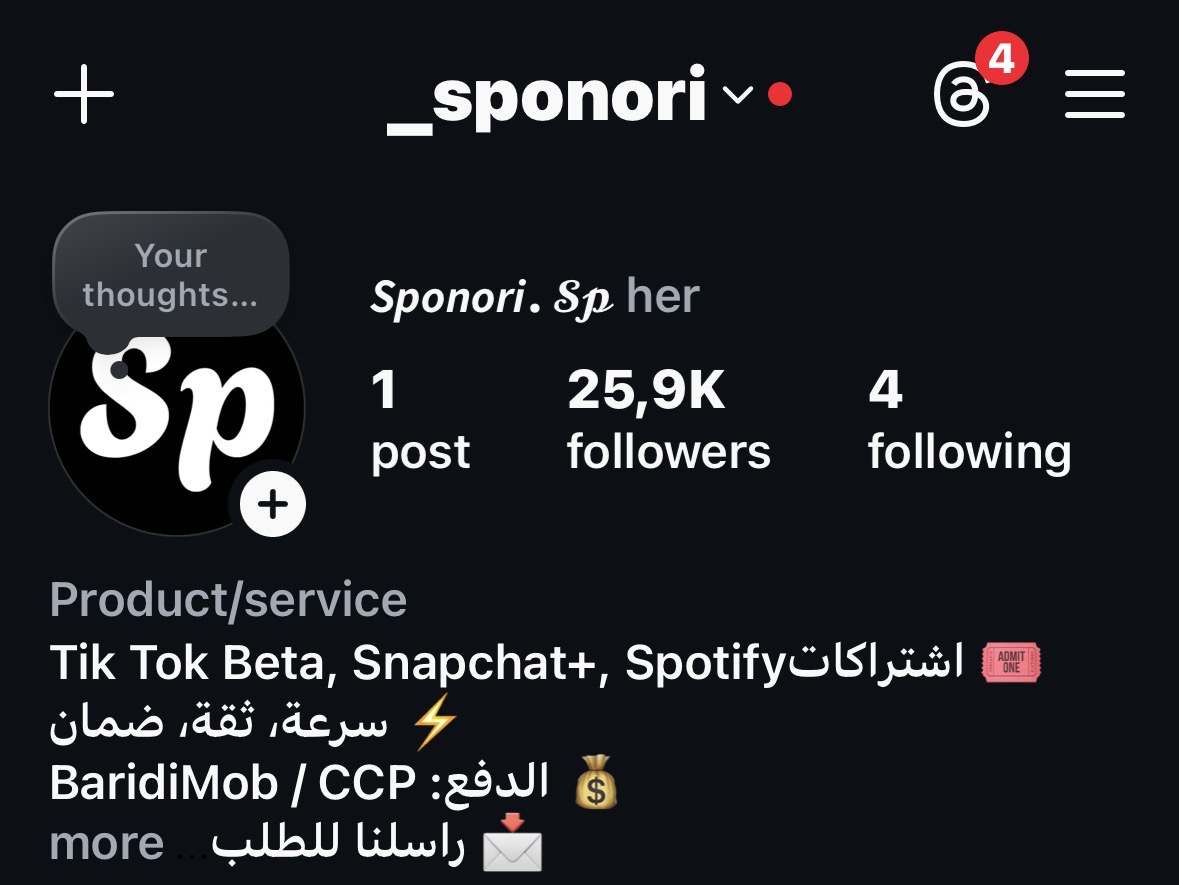Open the 25,9K followers list
This screenshot has width=1179, height=885.
(668, 420)
